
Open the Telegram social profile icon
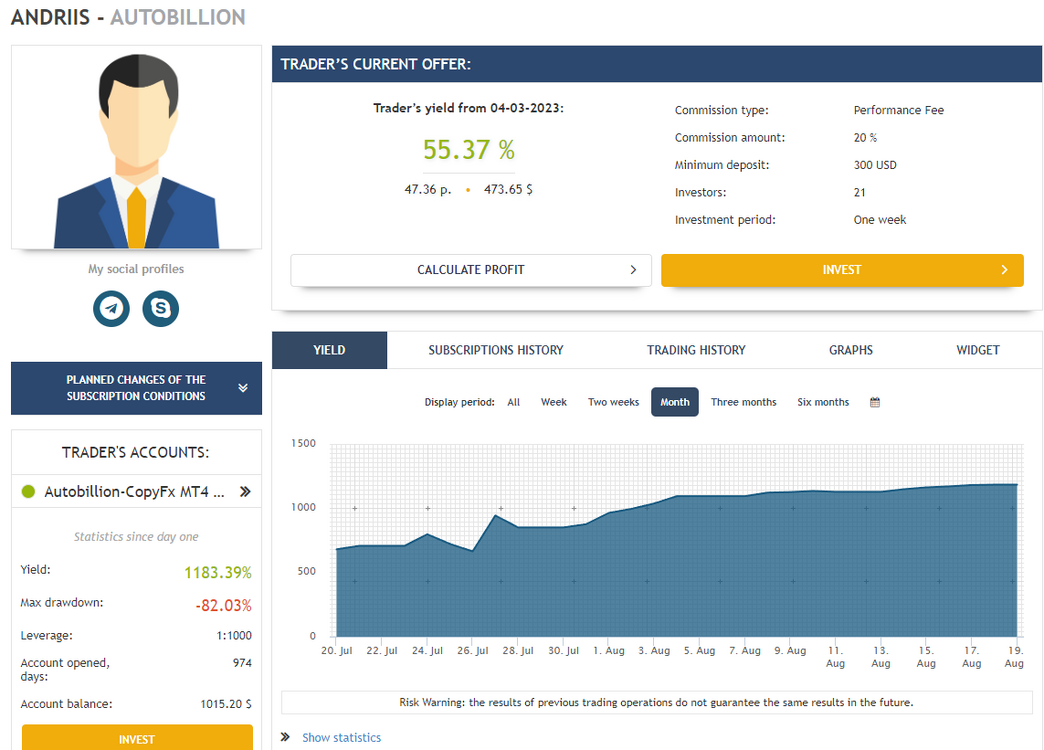click(111, 308)
